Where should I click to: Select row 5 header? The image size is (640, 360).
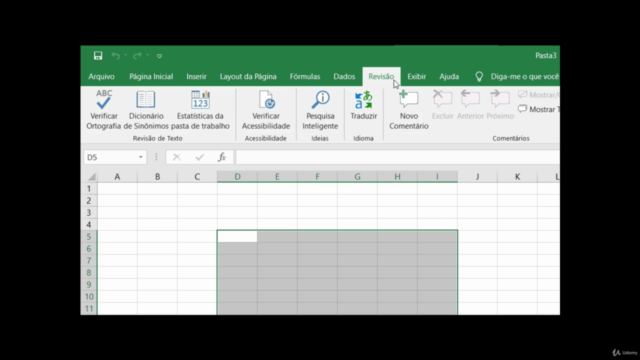click(89, 237)
